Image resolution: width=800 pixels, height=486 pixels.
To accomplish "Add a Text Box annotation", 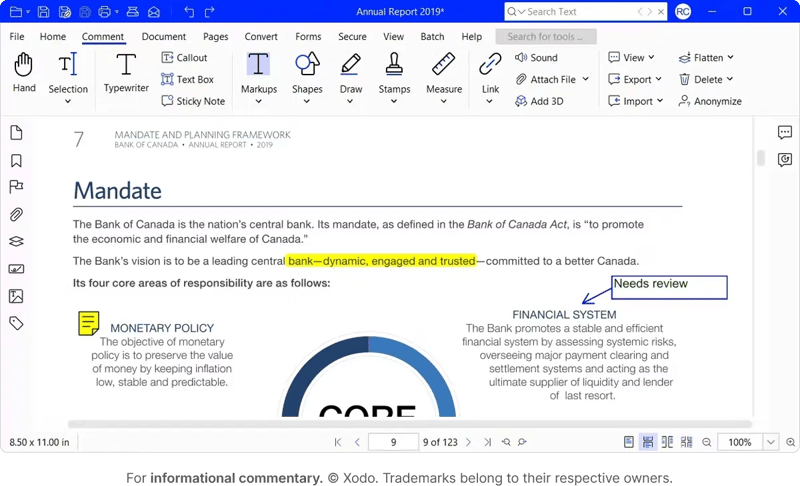I will pyautogui.click(x=187, y=79).
